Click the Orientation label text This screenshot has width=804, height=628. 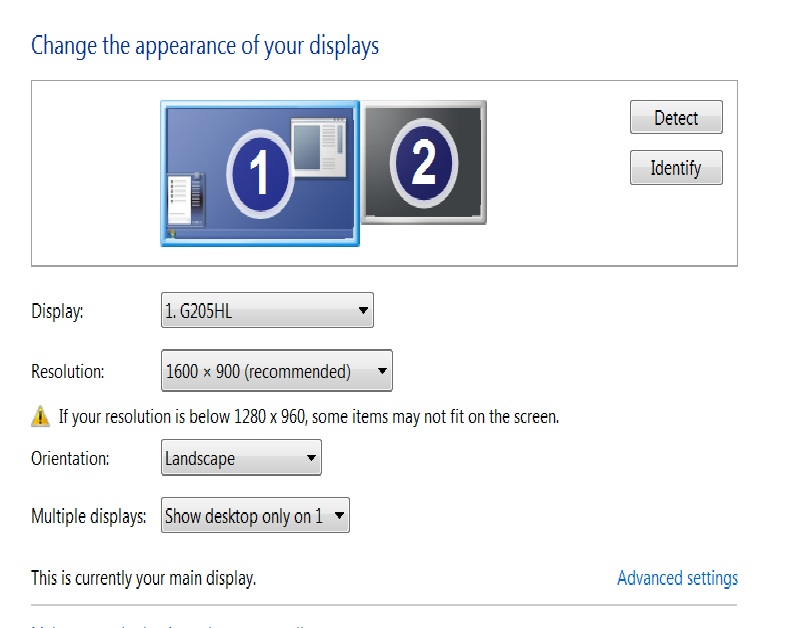click(70, 459)
